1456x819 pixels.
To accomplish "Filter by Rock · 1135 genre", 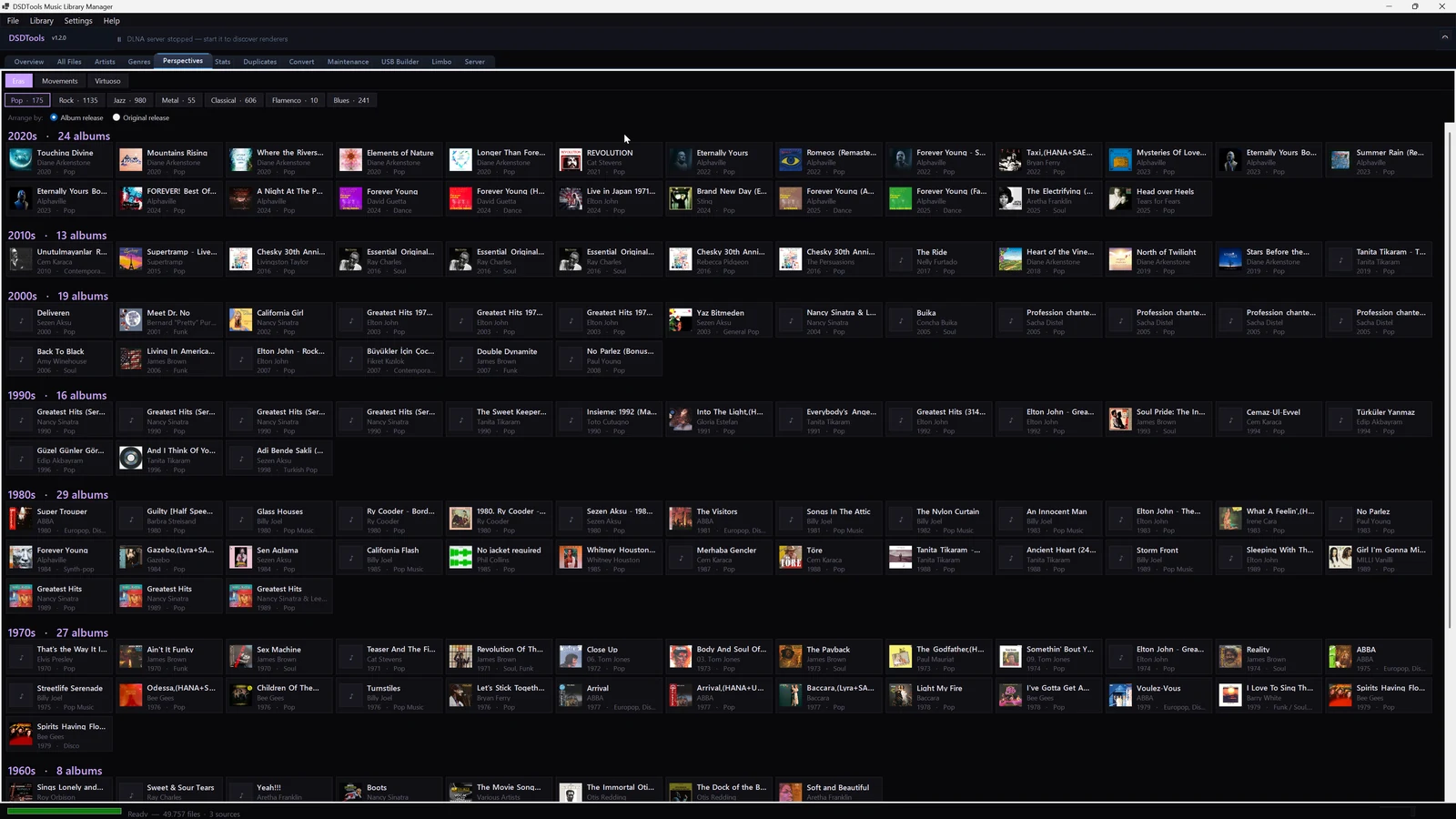I will 78,100.
